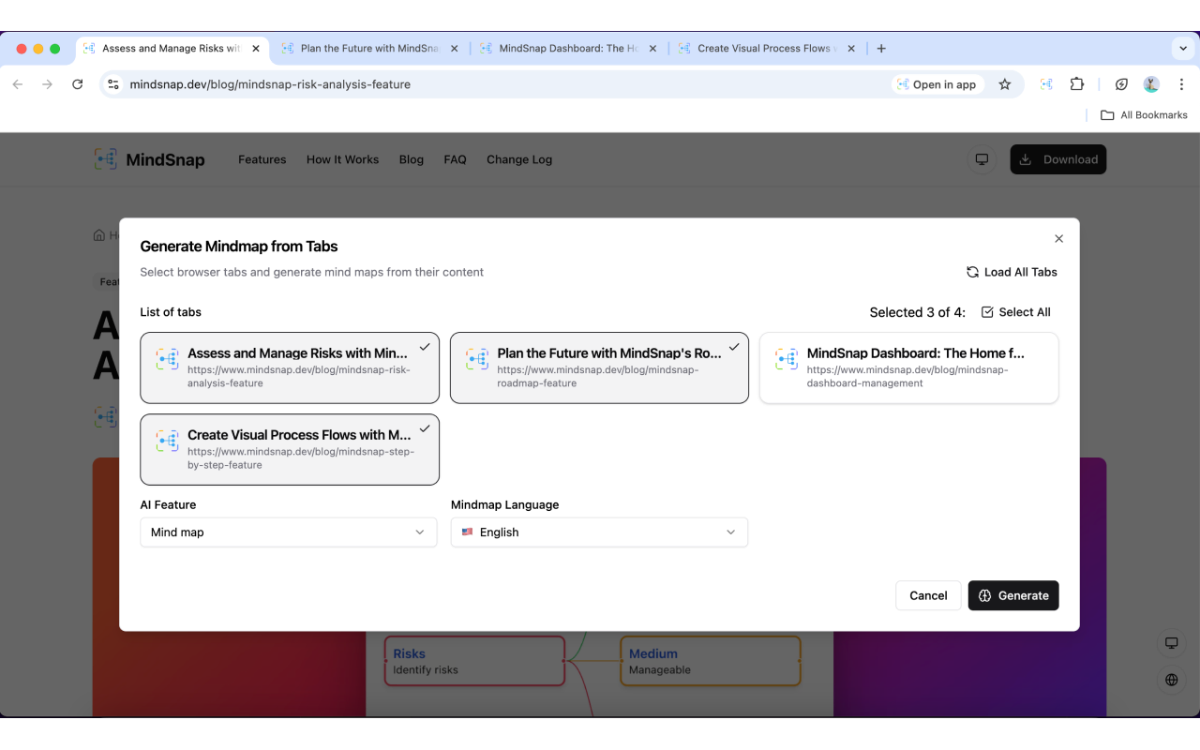
Task: Click the Generate button
Action: (x=1013, y=595)
